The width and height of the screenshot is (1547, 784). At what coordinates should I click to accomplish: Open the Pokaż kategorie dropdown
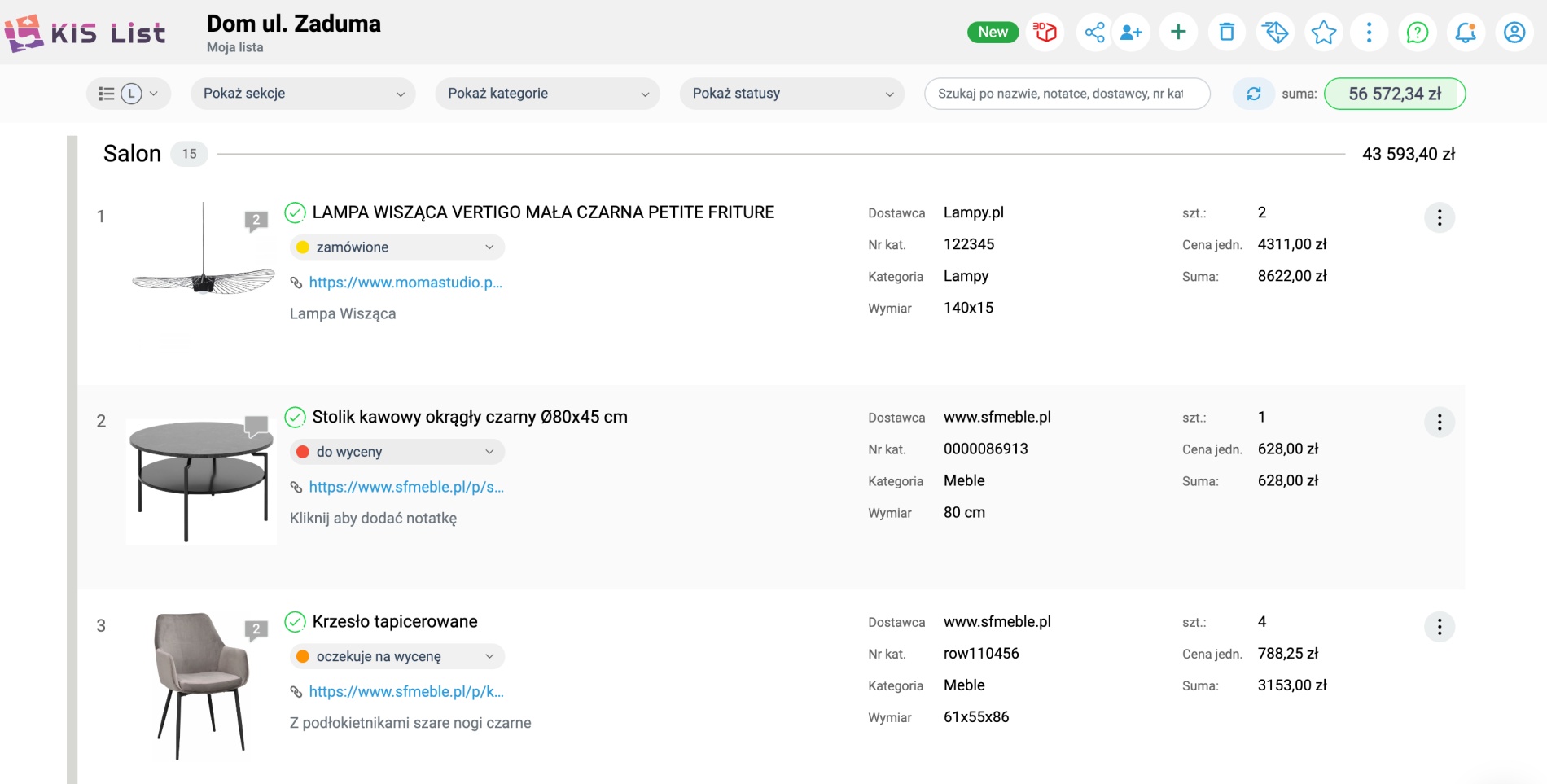547,94
